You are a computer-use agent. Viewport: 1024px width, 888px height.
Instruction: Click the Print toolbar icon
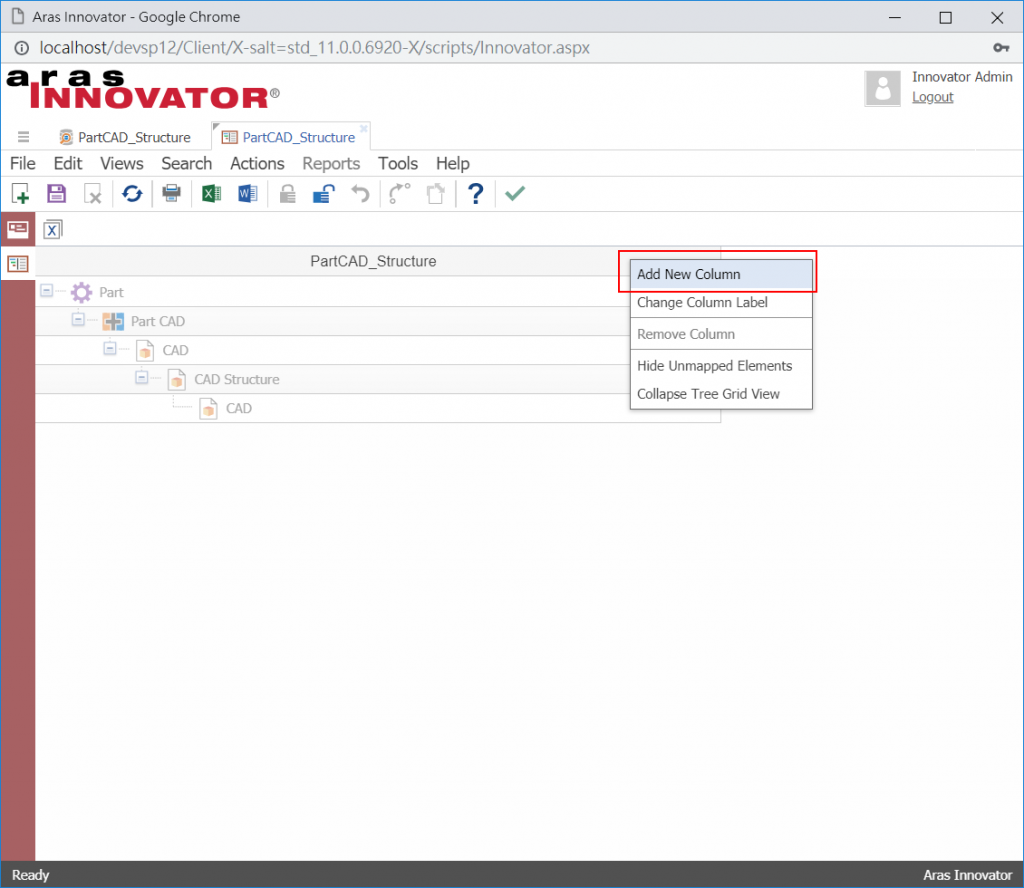point(172,193)
